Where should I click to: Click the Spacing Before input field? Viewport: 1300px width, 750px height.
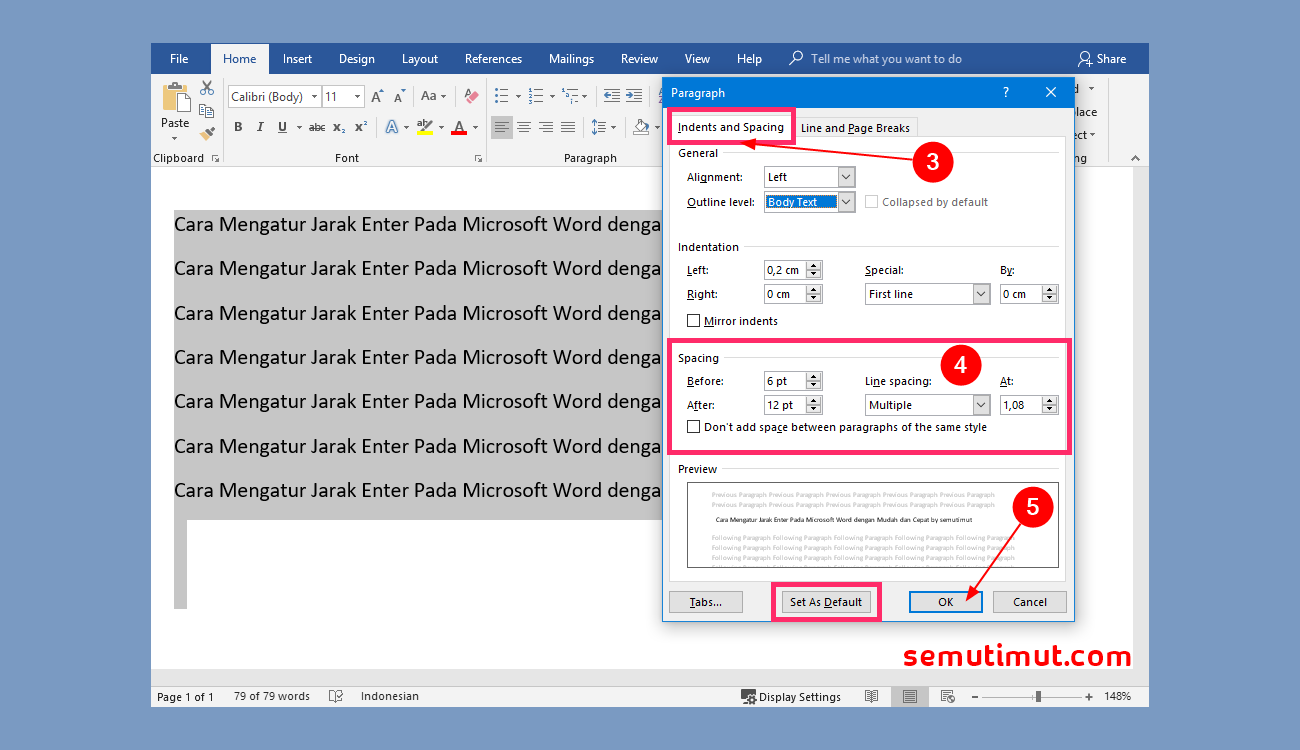coord(785,381)
